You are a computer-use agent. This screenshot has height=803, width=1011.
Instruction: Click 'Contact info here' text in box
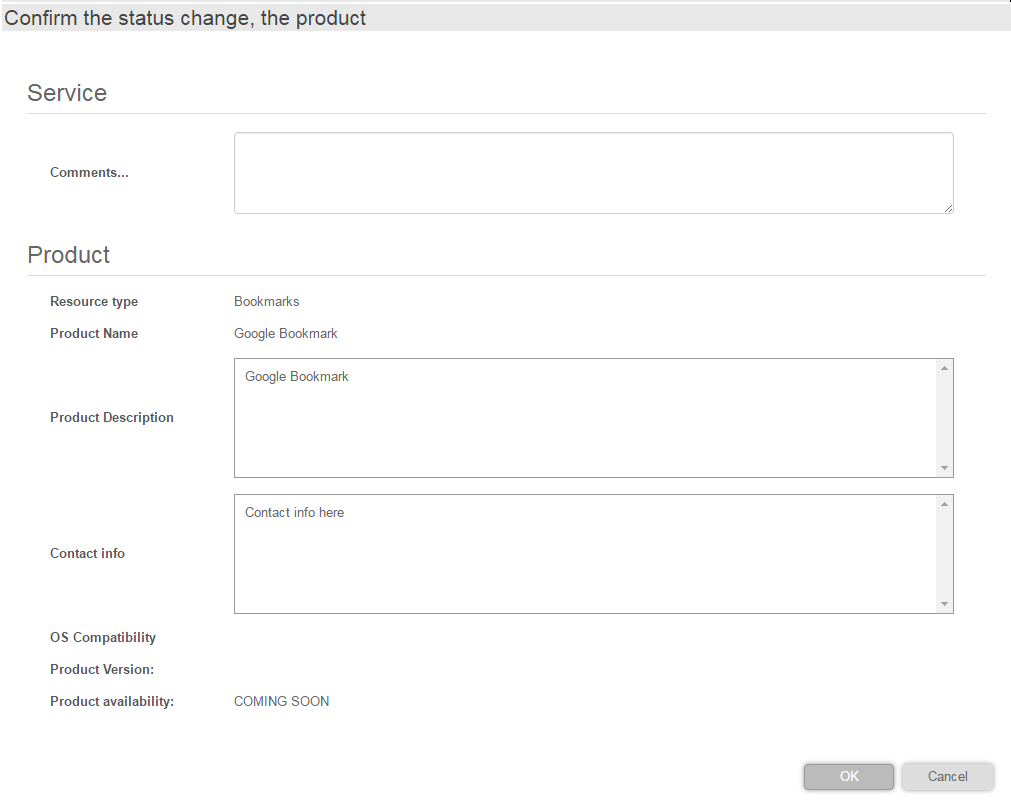click(294, 512)
